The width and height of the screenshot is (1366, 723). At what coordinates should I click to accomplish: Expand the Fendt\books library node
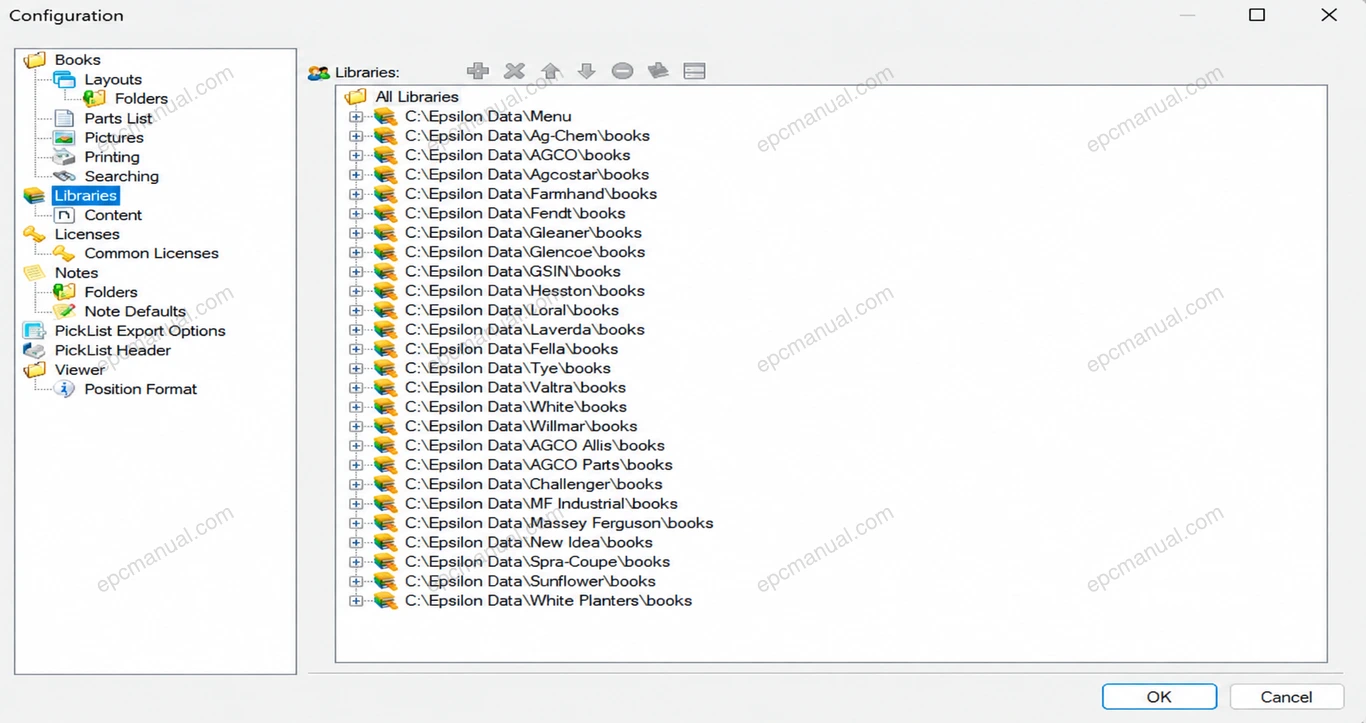click(356, 213)
